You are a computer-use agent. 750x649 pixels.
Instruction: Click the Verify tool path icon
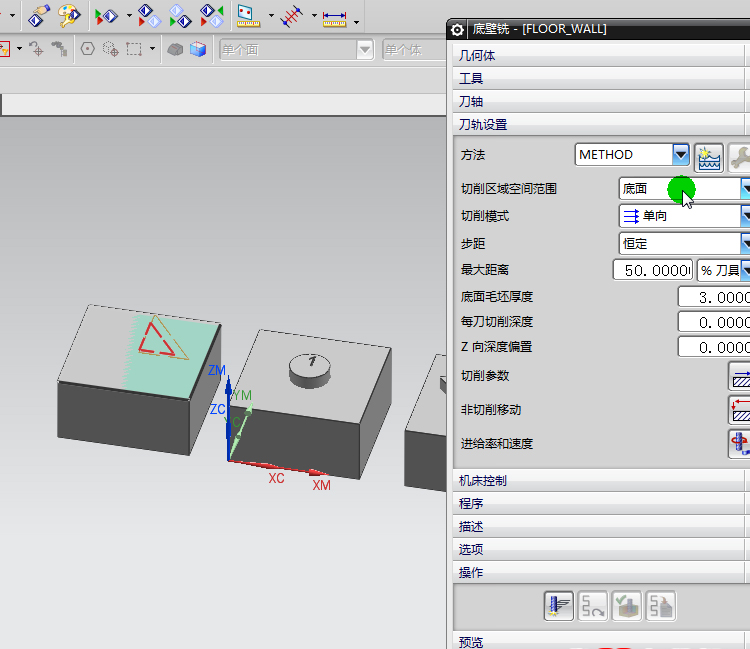click(626, 605)
